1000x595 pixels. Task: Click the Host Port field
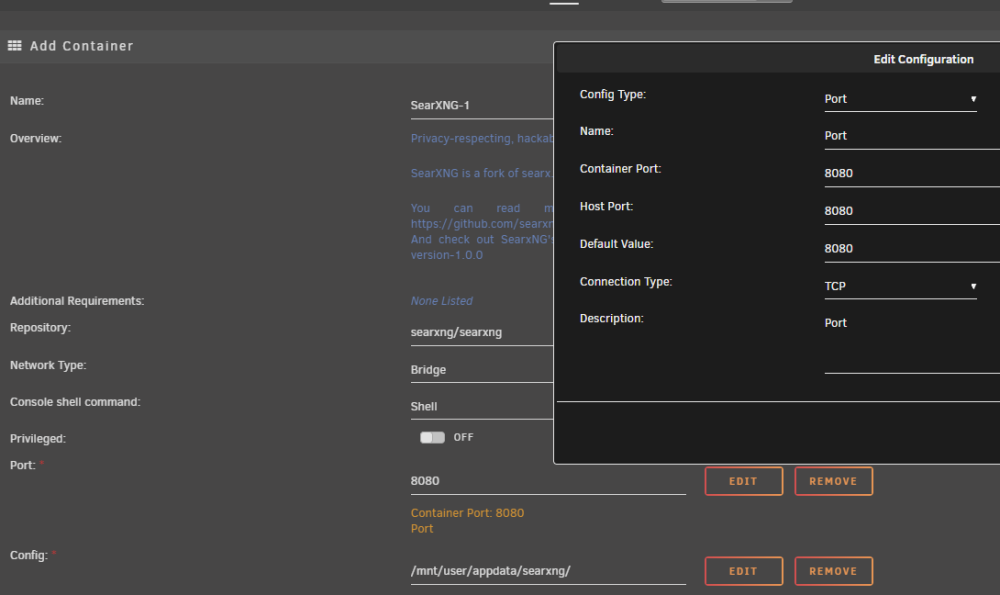pyautogui.click(x=912, y=211)
